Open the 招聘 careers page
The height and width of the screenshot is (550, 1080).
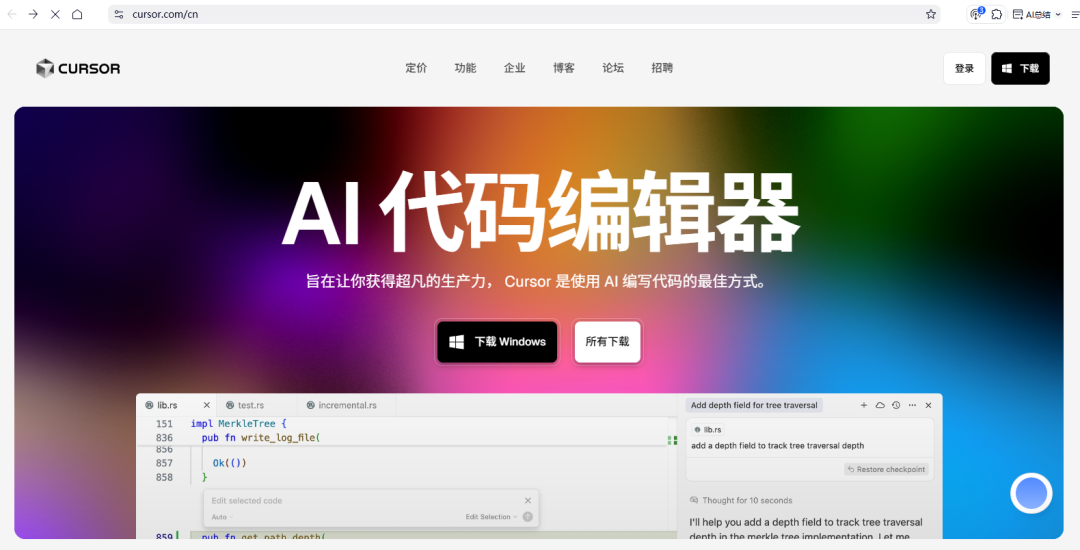pyautogui.click(x=662, y=68)
